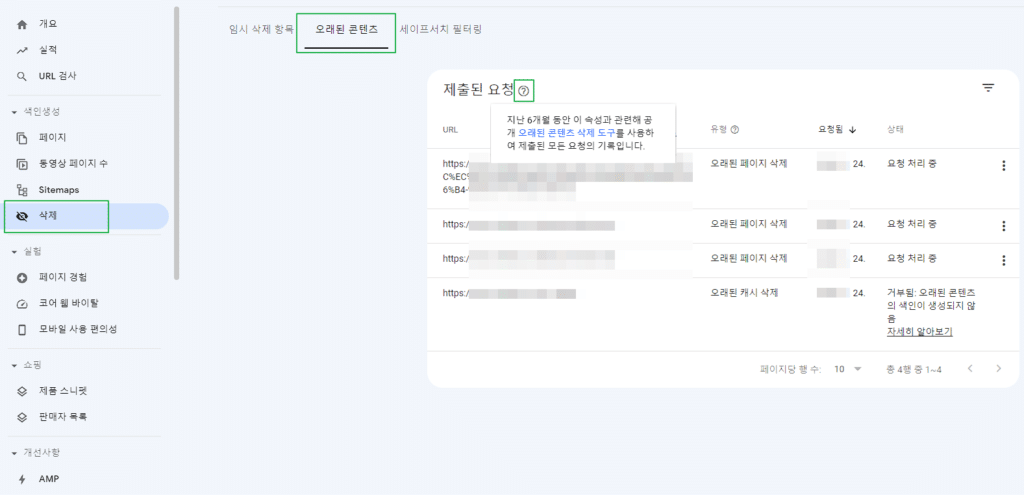This screenshot has height=495, width=1024.
Task: Click help icon next to 제출된 요청
Action: 523,91
